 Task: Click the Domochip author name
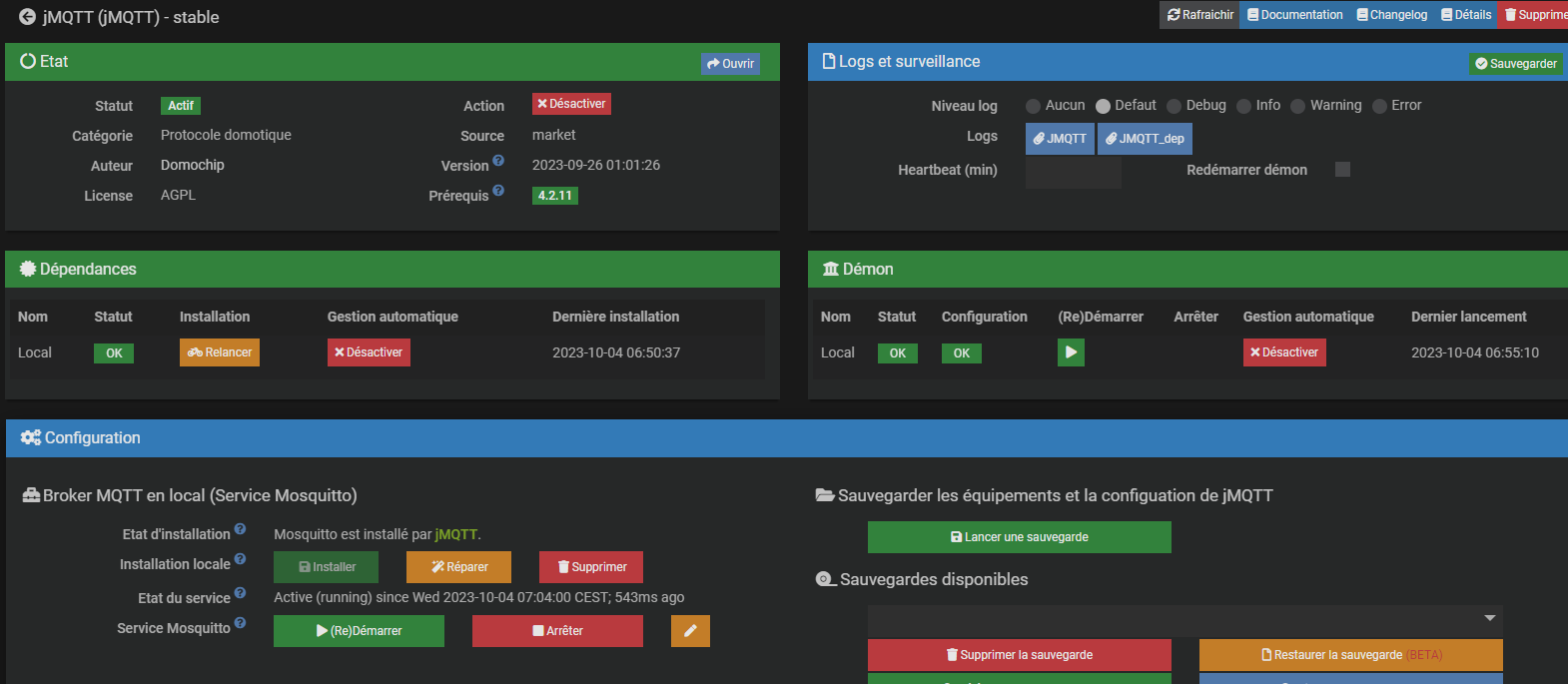193,165
